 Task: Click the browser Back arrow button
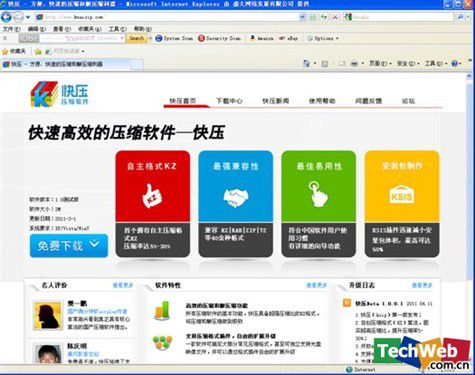coord(6,17)
